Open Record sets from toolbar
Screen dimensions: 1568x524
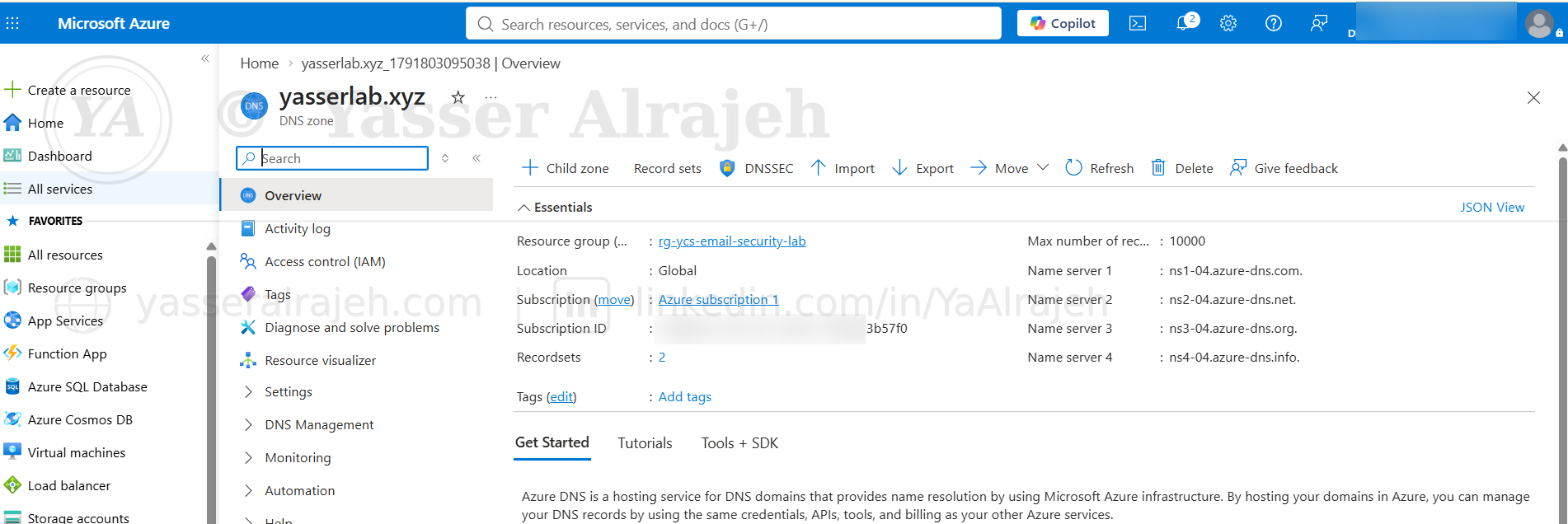click(667, 168)
